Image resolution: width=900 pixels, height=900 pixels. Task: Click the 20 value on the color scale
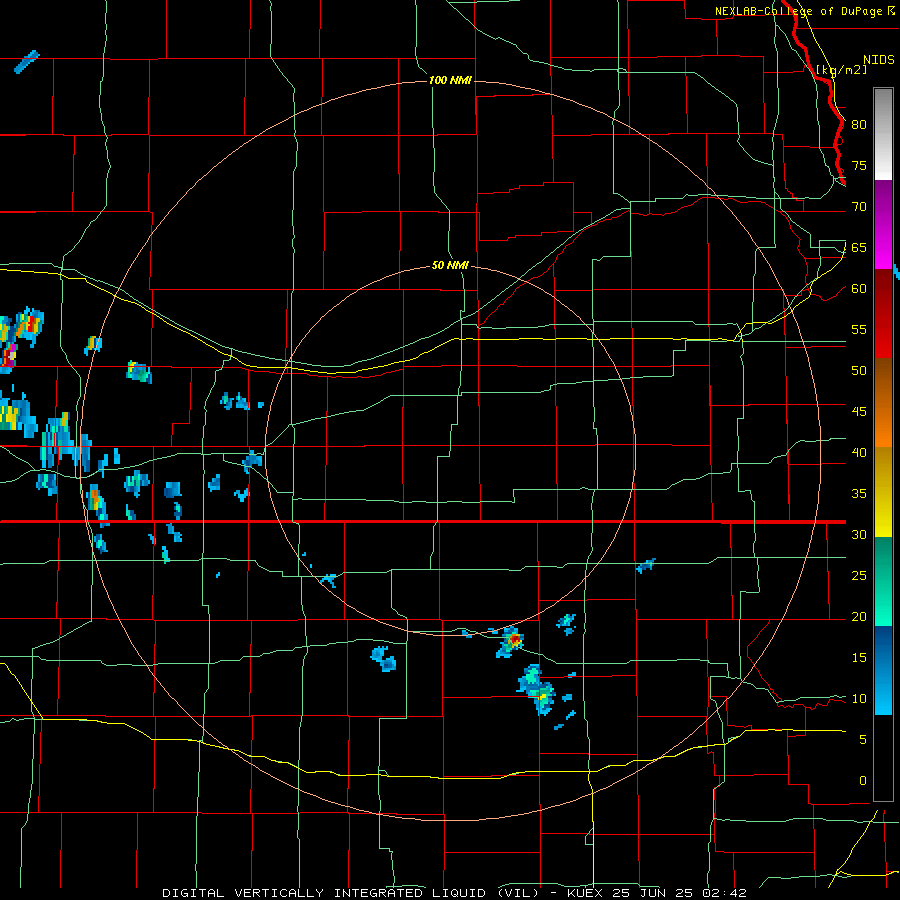[x=859, y=616]
